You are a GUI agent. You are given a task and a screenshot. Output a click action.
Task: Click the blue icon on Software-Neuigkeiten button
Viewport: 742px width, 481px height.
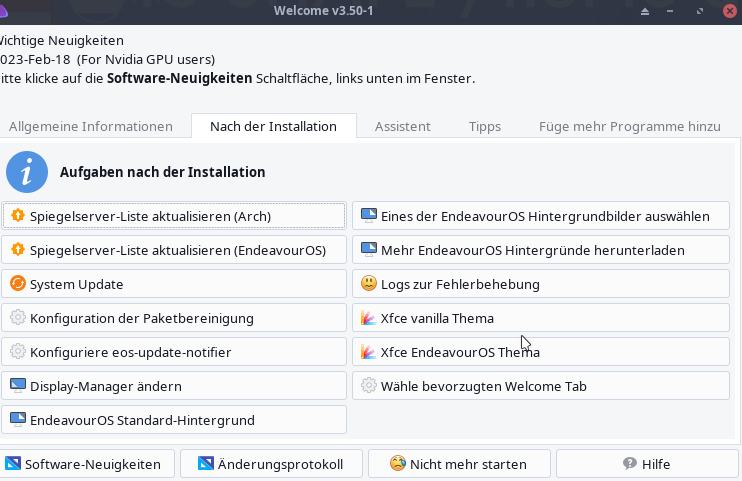(13, 463)
